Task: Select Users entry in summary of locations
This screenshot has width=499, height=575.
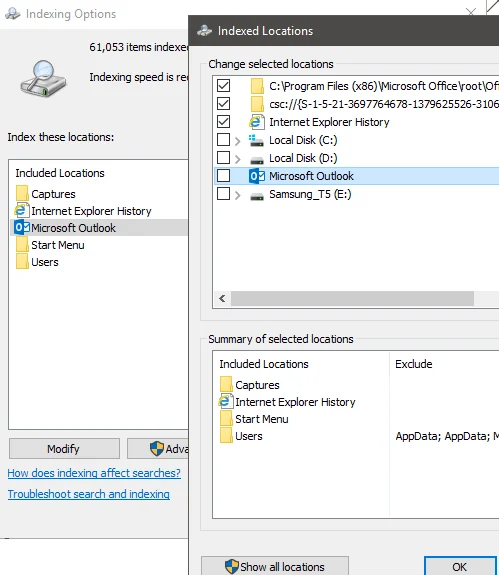Action: click(241, 436)
